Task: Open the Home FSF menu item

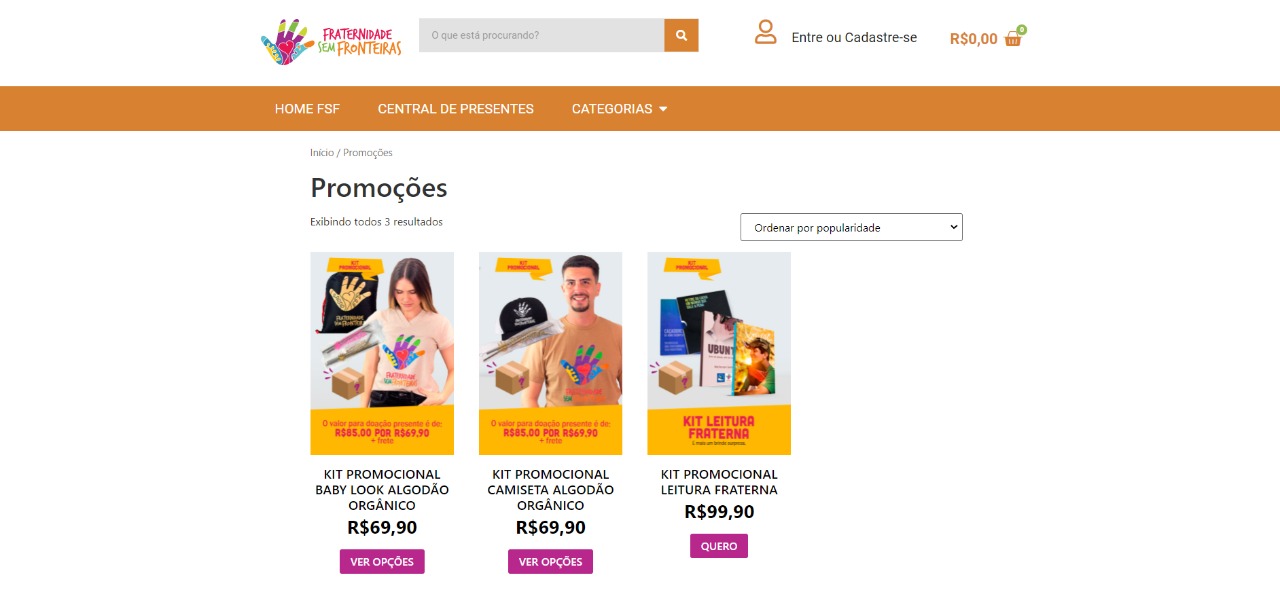Action: click(x=307, y=109)
